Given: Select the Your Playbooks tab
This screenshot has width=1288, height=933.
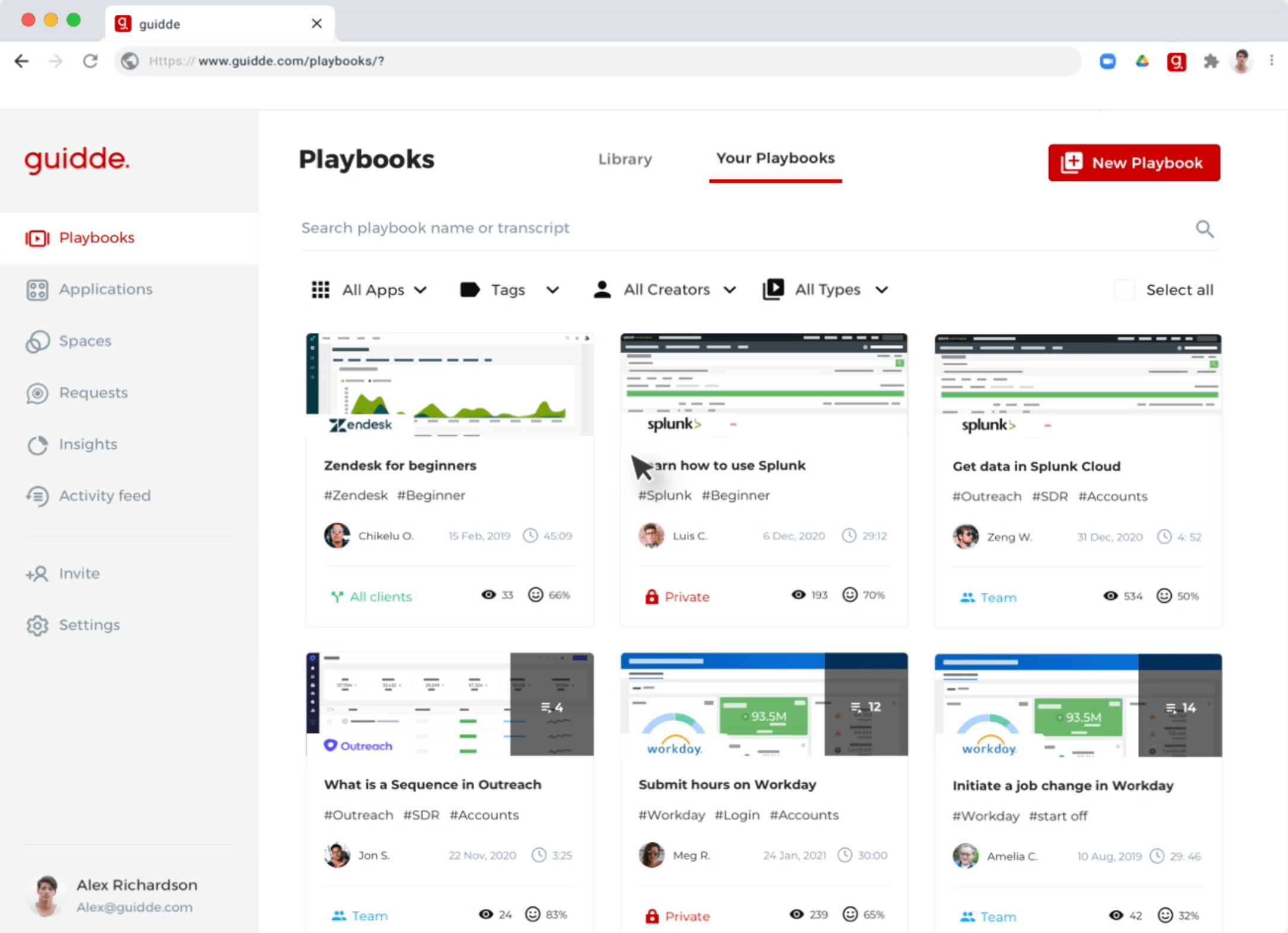Looking at the screenshot, I should coord(775,158).
